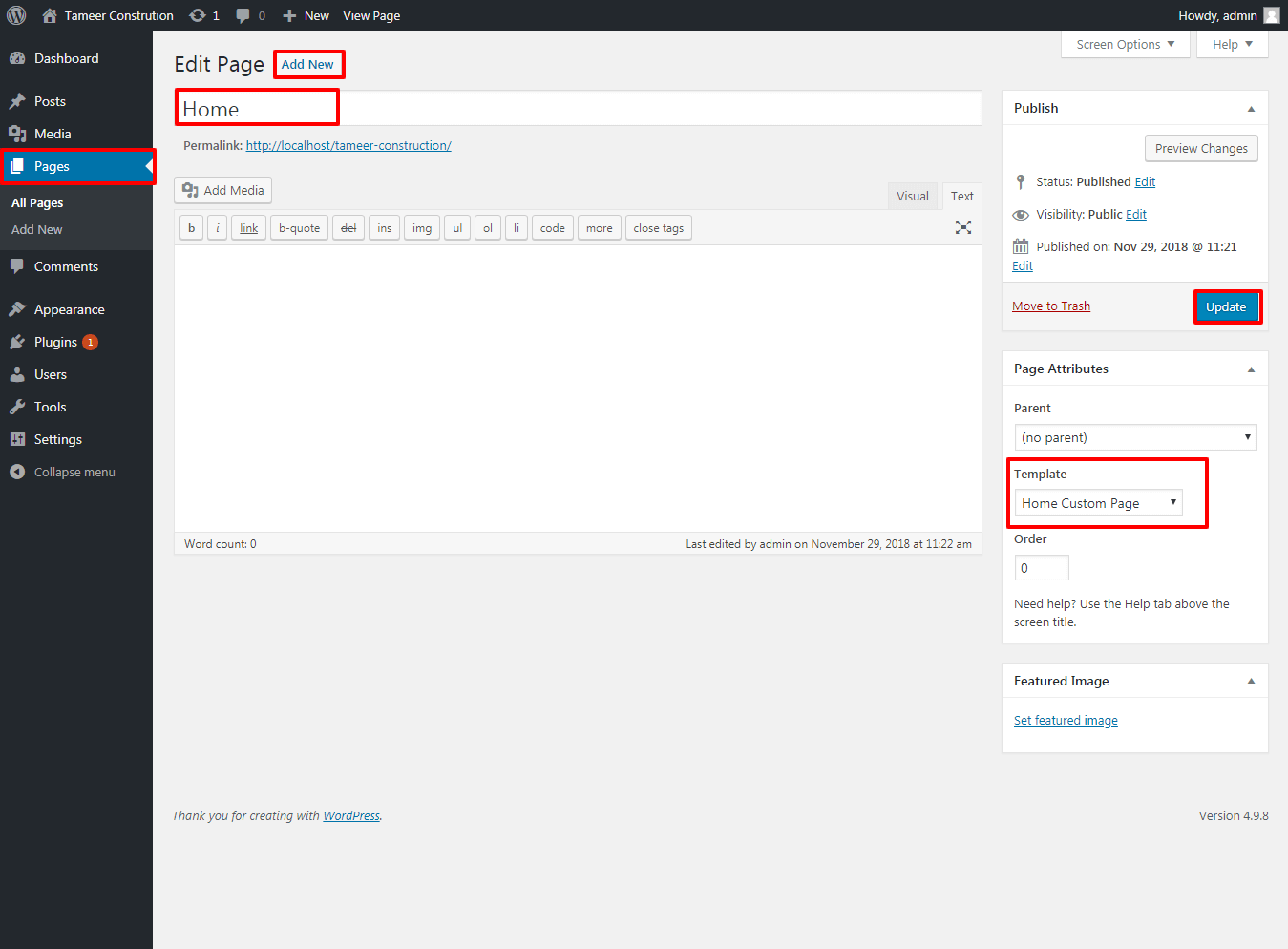Image resolution: width=1288 pixels, height=949 pixels.
Task: Open the Parent page dropdown
Action: click(x=1135, y=437)
